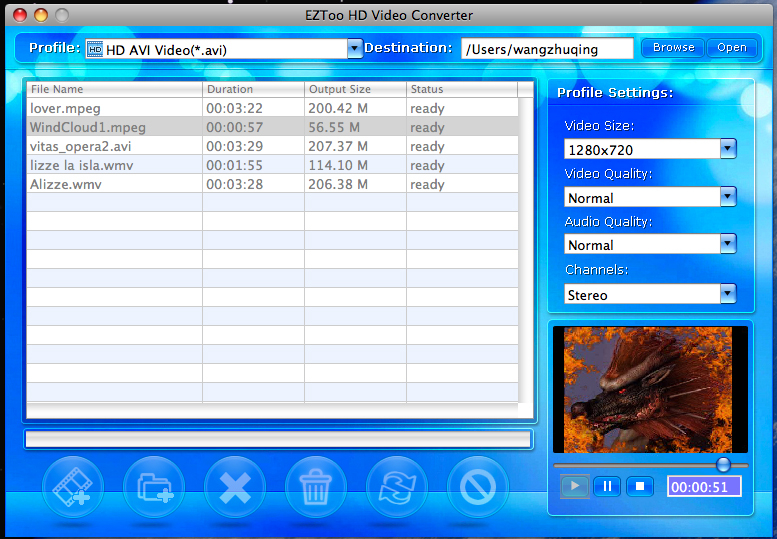Close the window with red button
Image resolution: width=777 pixels, height=539 pixels.
coord(20,15)
